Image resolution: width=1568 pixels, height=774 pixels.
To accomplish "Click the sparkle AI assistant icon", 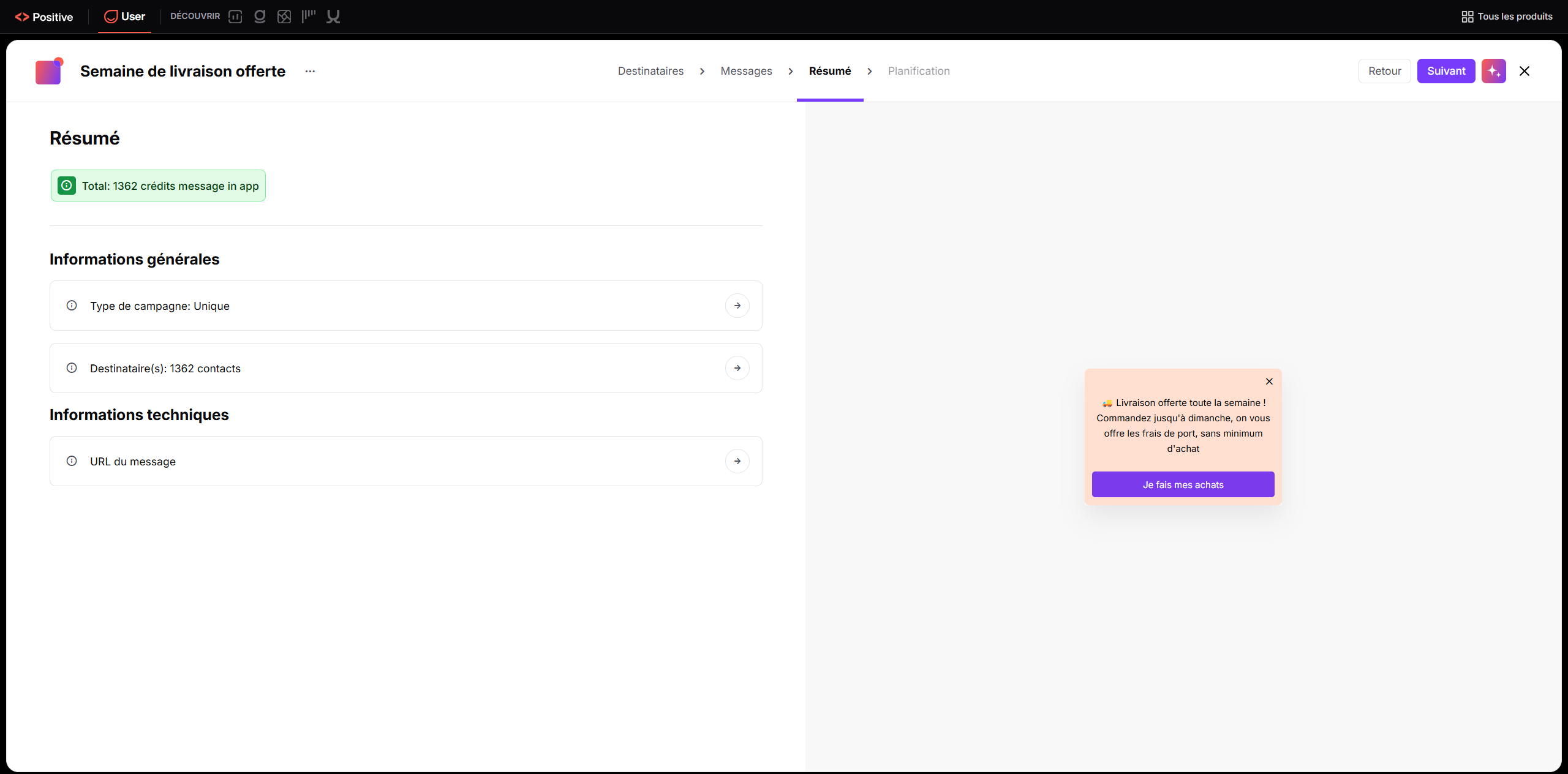I will coord(1493,71).
